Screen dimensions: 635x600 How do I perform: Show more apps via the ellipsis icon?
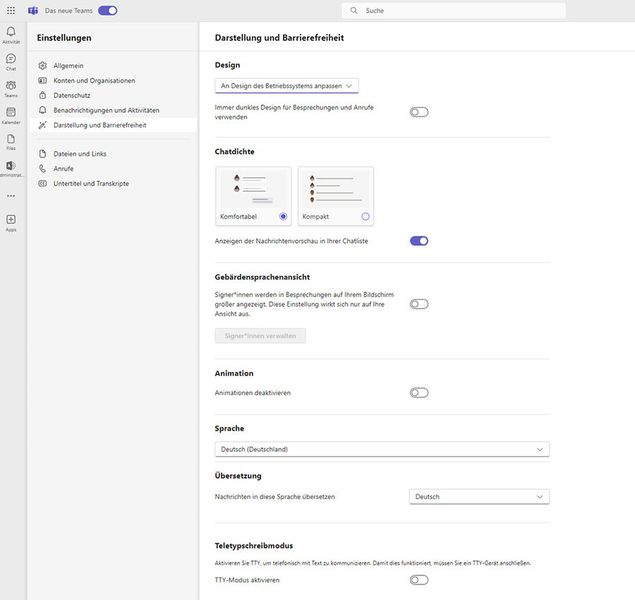(x=11, y=196)
